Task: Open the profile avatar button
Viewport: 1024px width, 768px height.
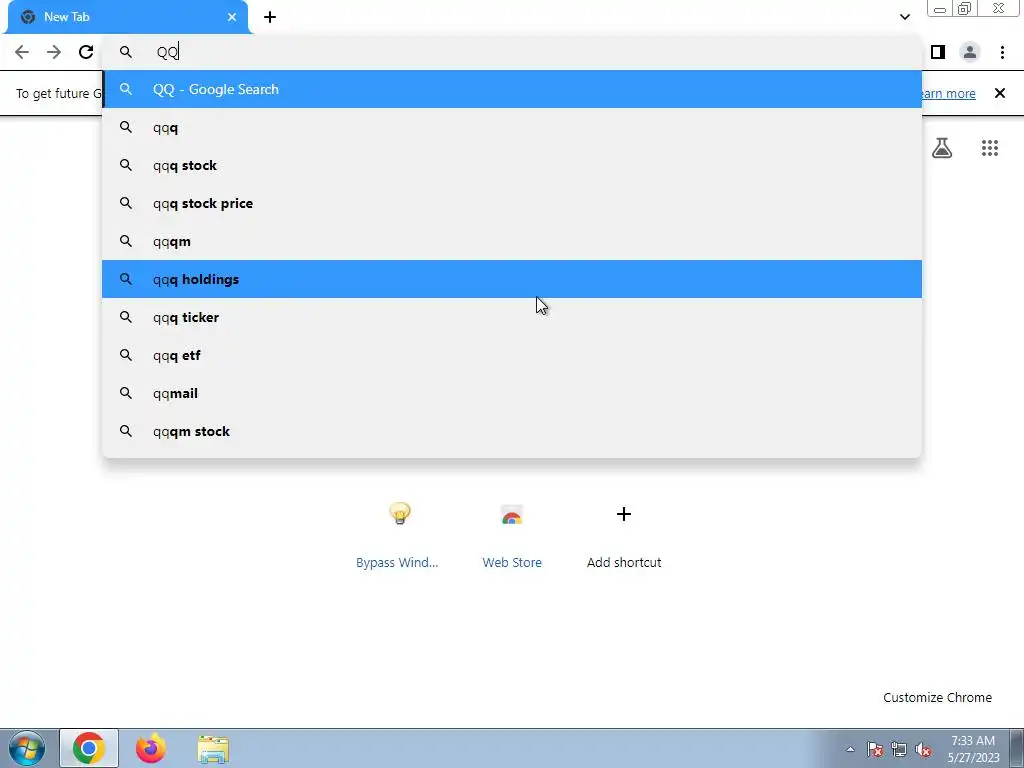Action: click(x=970, y=52)
